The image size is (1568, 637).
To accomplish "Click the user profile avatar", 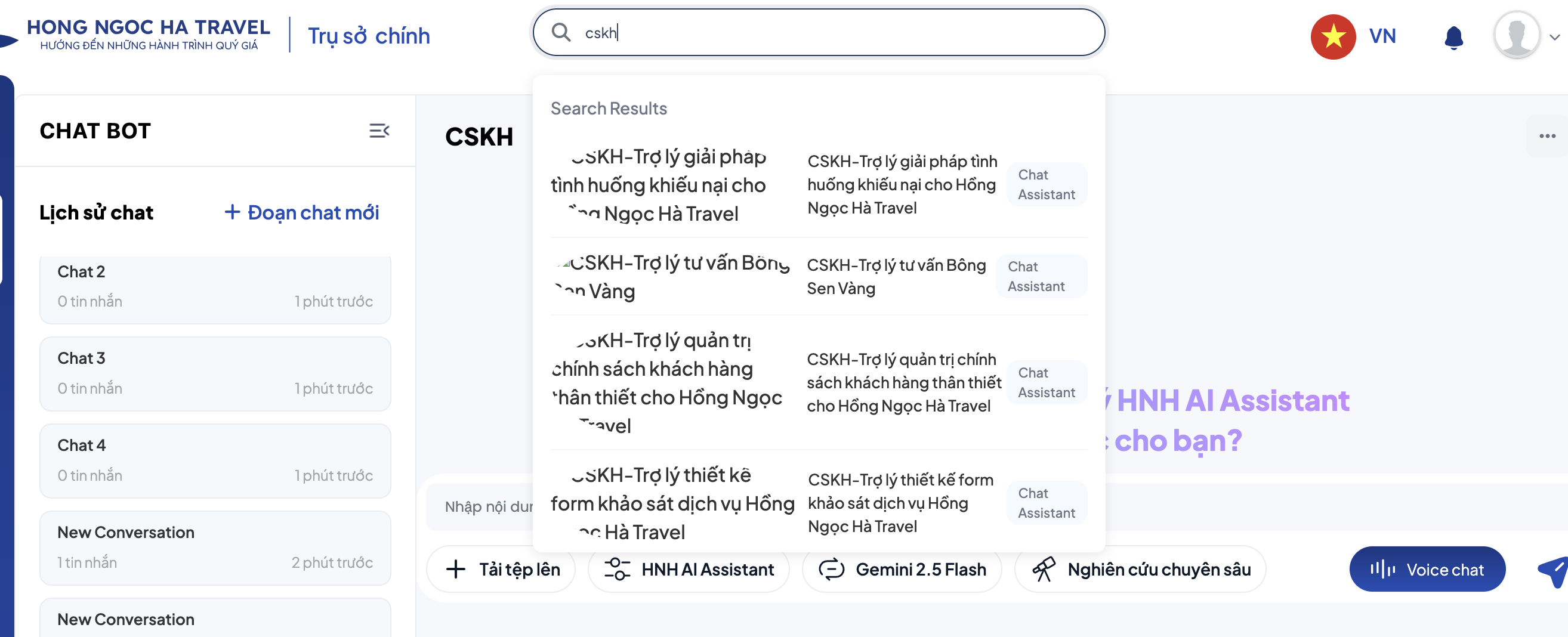I will tap(1515, 36).
